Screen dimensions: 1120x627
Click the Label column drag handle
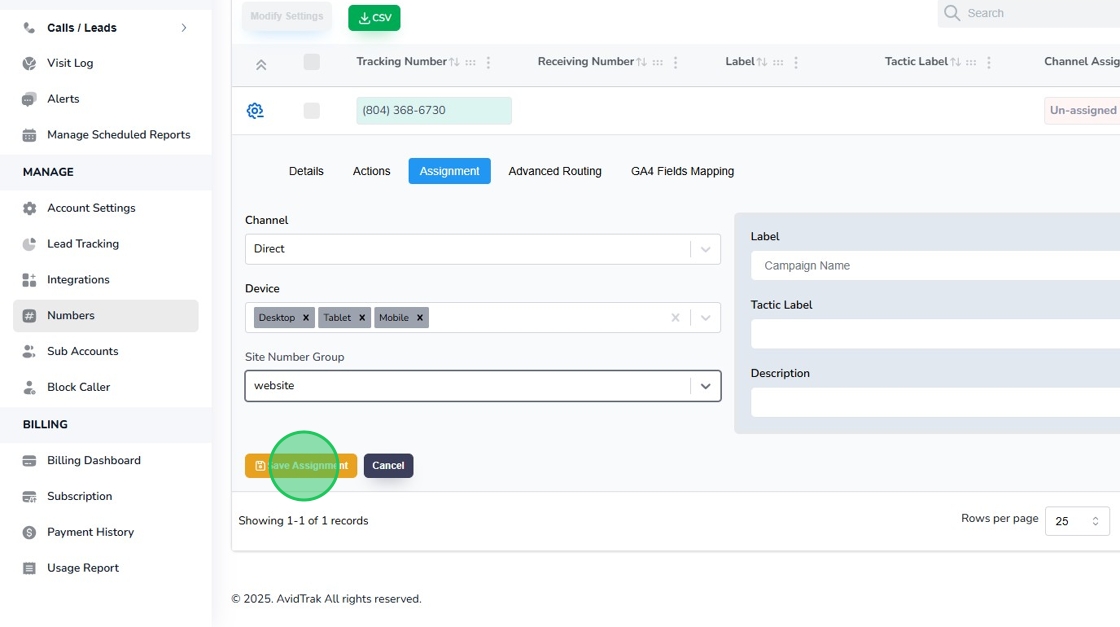[778, 63]
